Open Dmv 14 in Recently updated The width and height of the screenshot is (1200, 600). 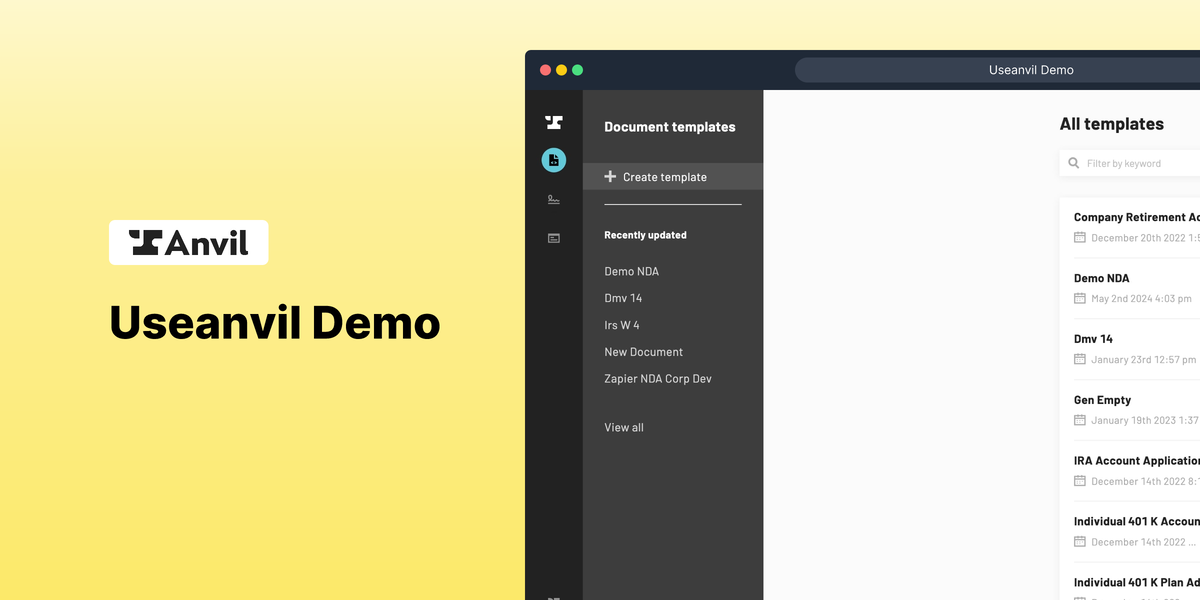click(623, 298)
